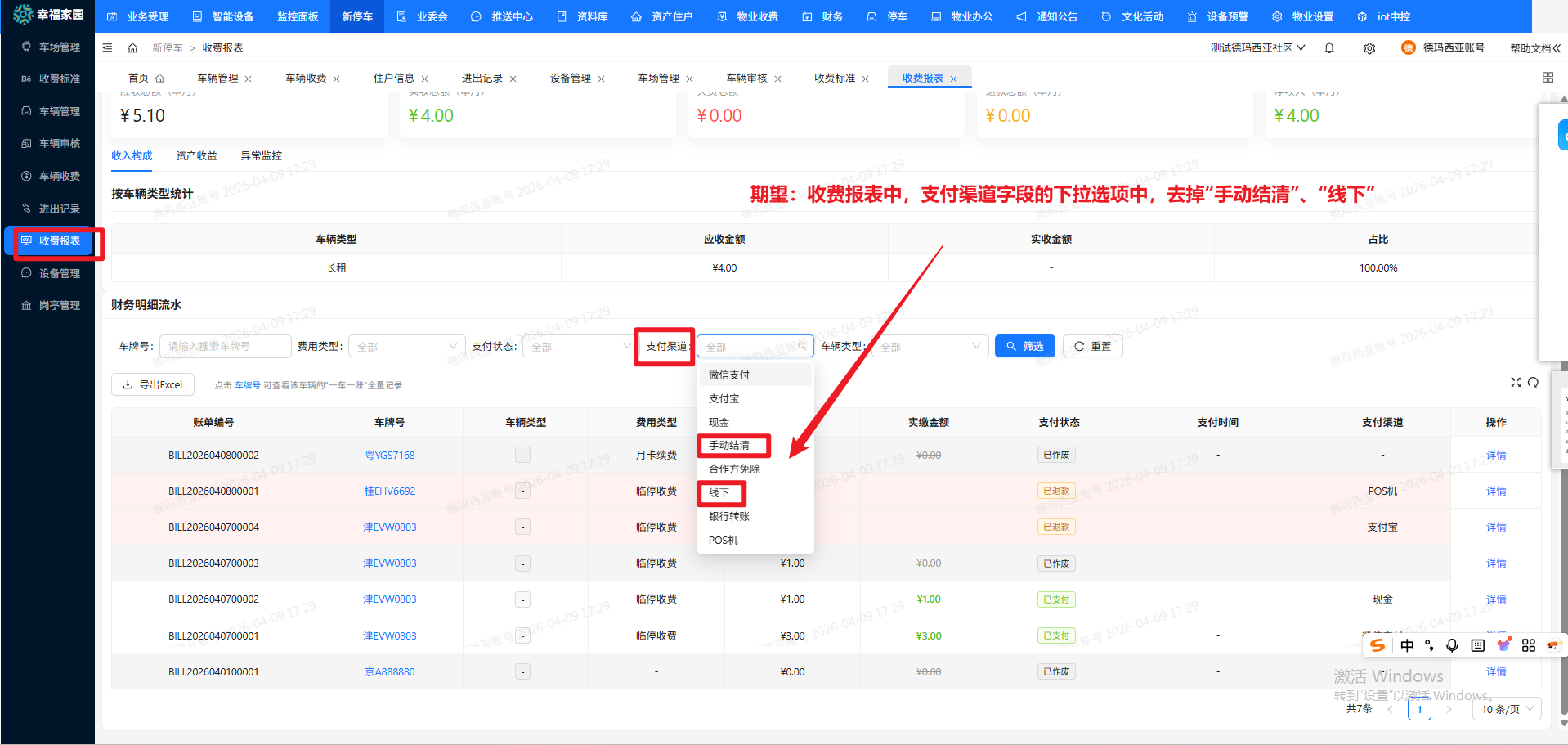Click the 车牌号 search input field

pos(225,347)
